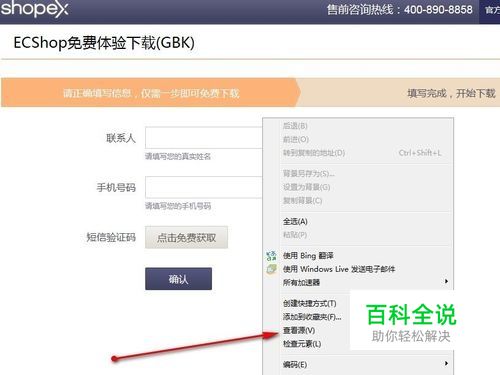Expand the 编码(E) submenu arrow
This screenshot has height=375, width=500.
pos(446,363)
